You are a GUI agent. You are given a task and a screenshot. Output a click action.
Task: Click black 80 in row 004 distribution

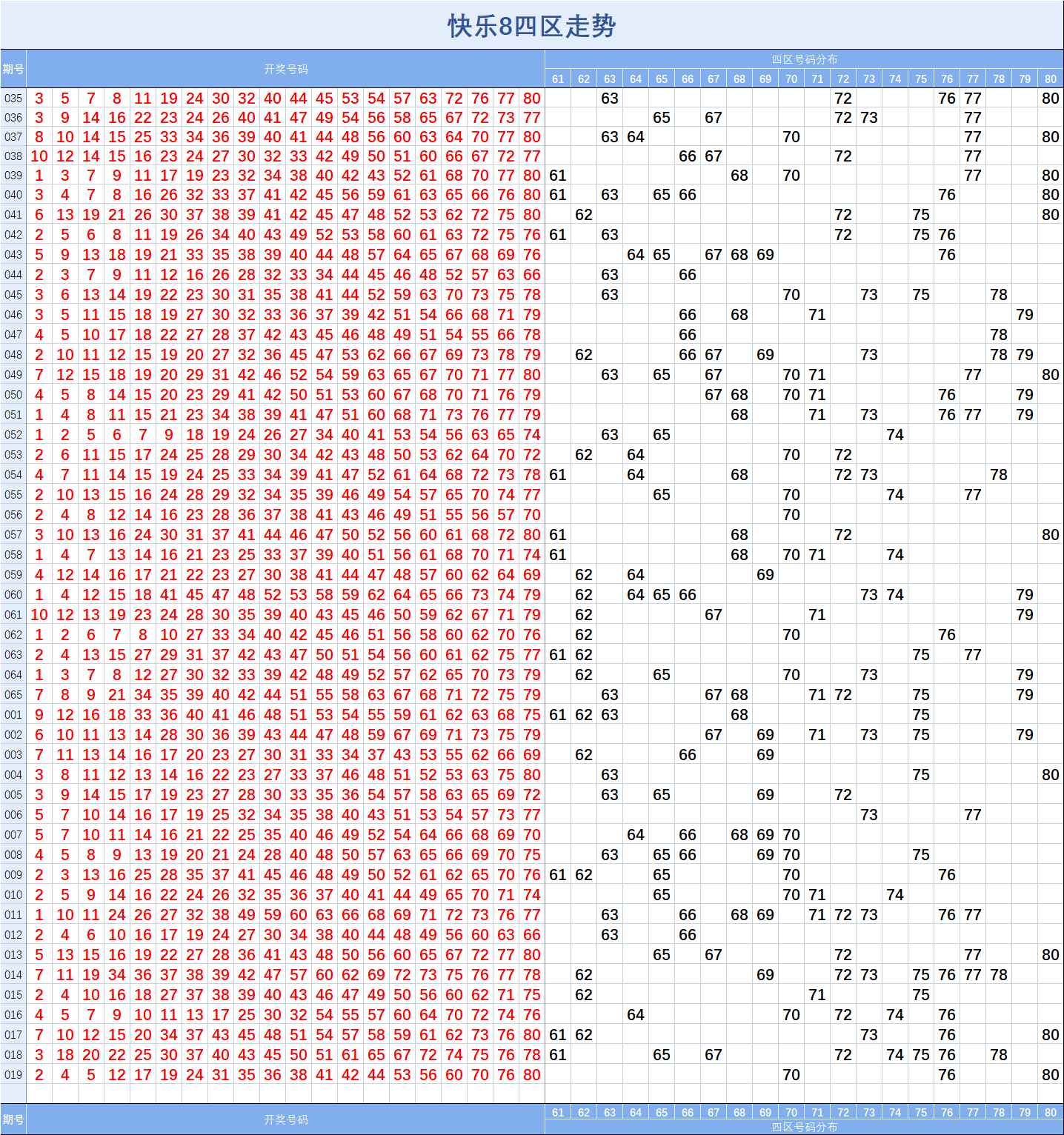pos(1051,775)
